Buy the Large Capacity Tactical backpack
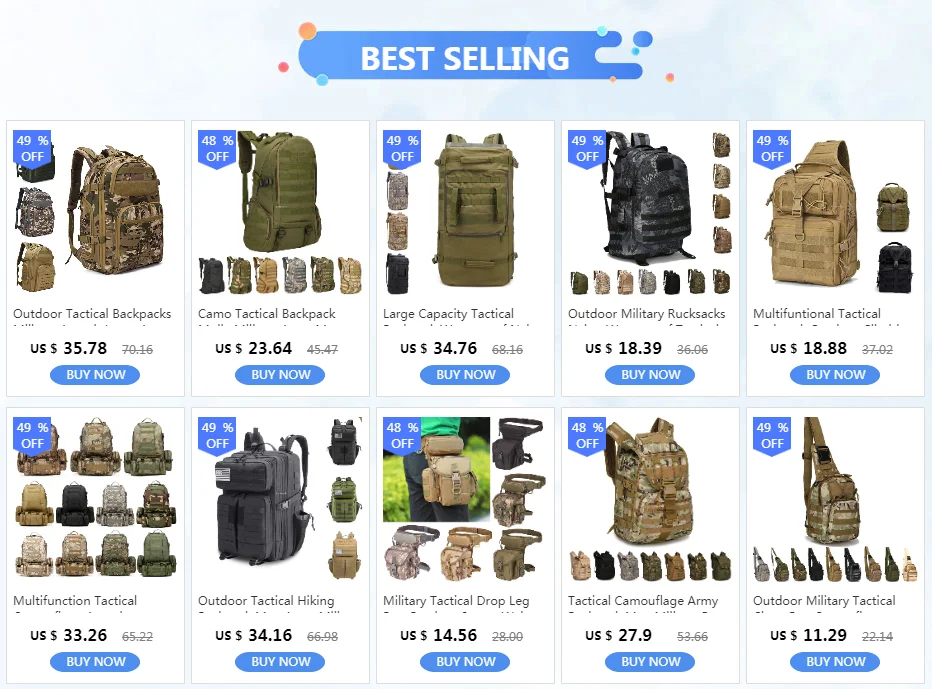This screenshot has width=932, height=689. pos(465,375)
